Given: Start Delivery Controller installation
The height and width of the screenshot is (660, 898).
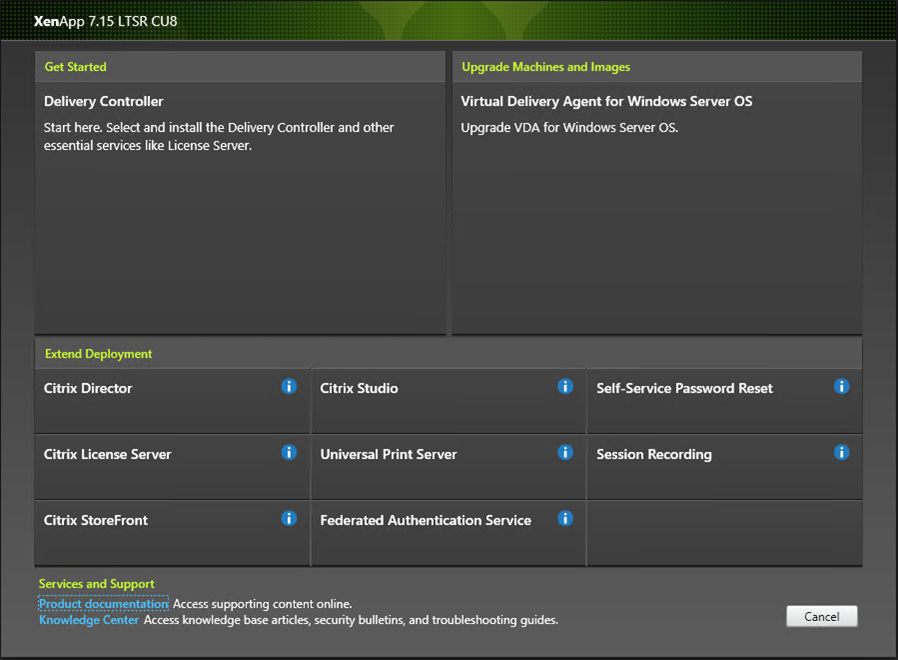Looking at the screenshot, I should pos(240,208).
